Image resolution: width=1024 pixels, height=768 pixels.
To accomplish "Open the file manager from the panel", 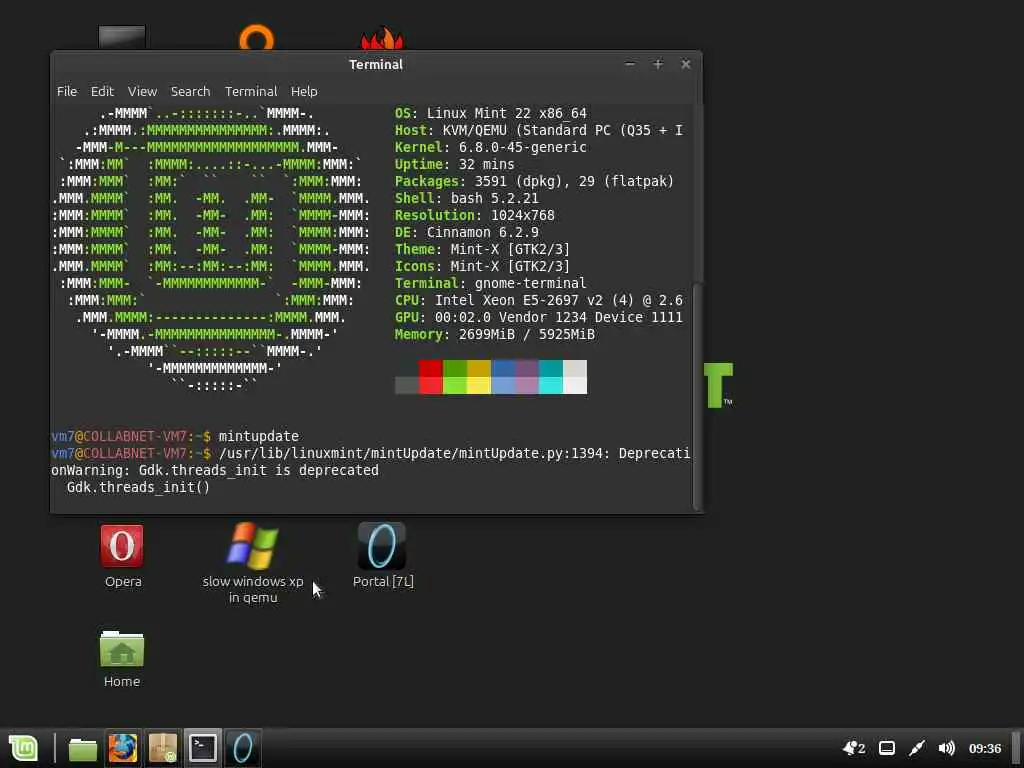I will pos(83,749).
